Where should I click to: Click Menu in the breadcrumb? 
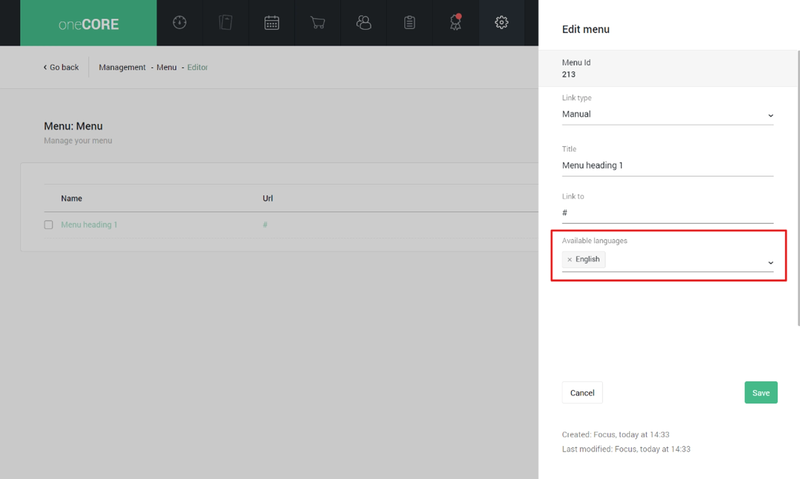click(166, 68)
